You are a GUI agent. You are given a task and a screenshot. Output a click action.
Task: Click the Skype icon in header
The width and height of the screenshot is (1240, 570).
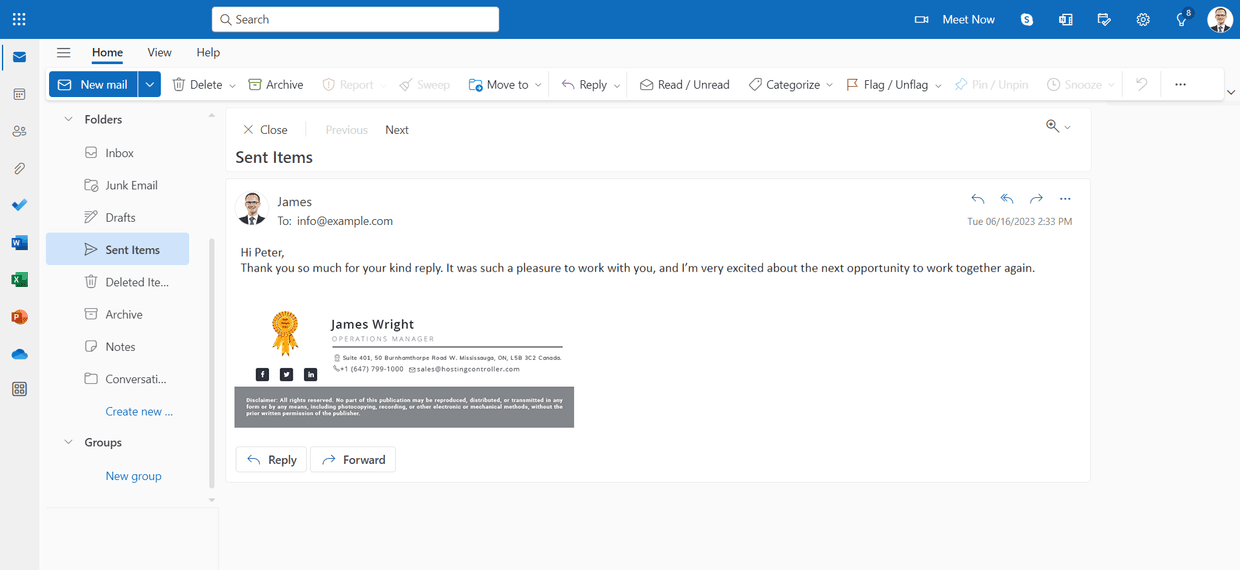tap(1027, 19)
